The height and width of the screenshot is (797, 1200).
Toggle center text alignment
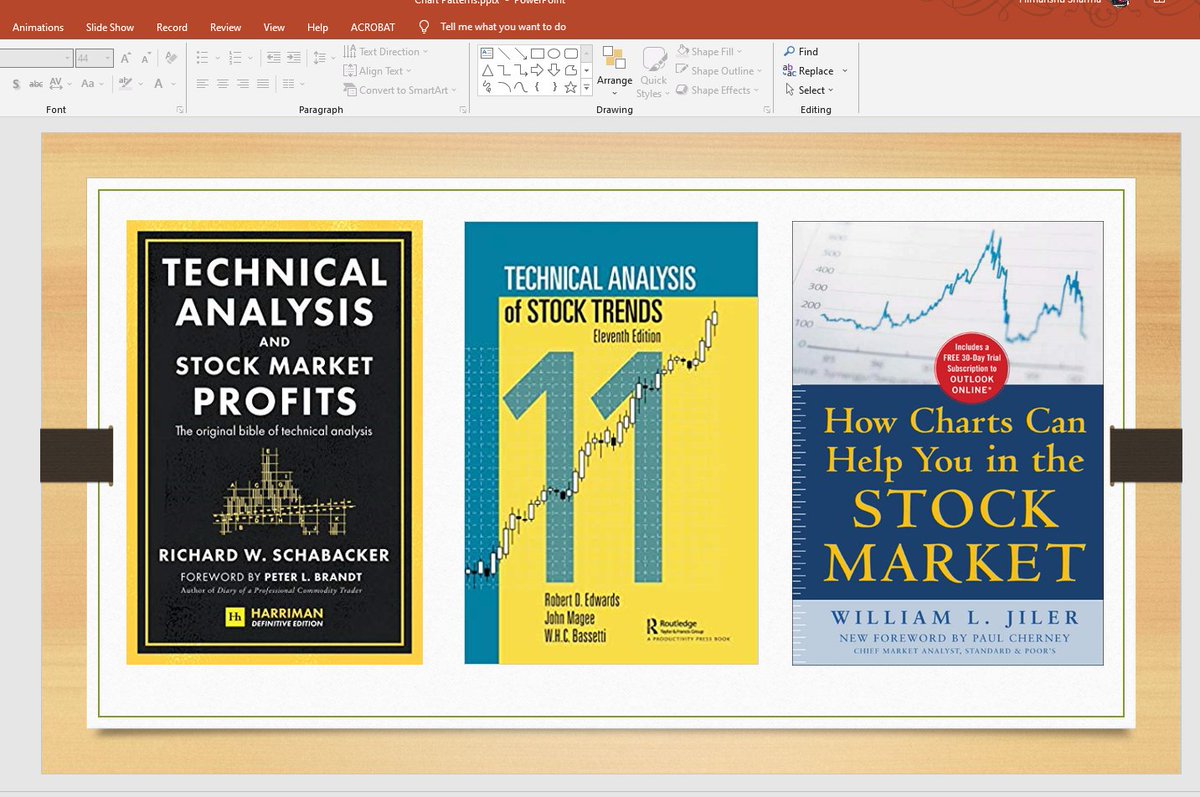pos(222,84)
